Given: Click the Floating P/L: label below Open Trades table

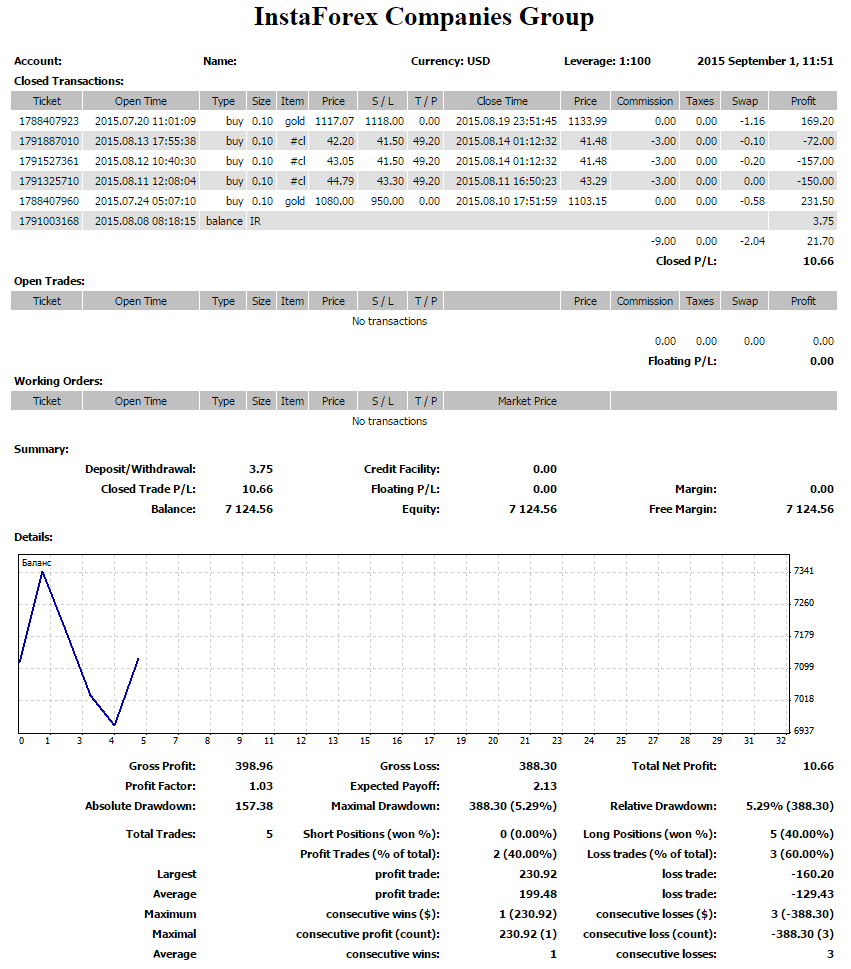Looking at the screenshot, I should click(682, 361).
